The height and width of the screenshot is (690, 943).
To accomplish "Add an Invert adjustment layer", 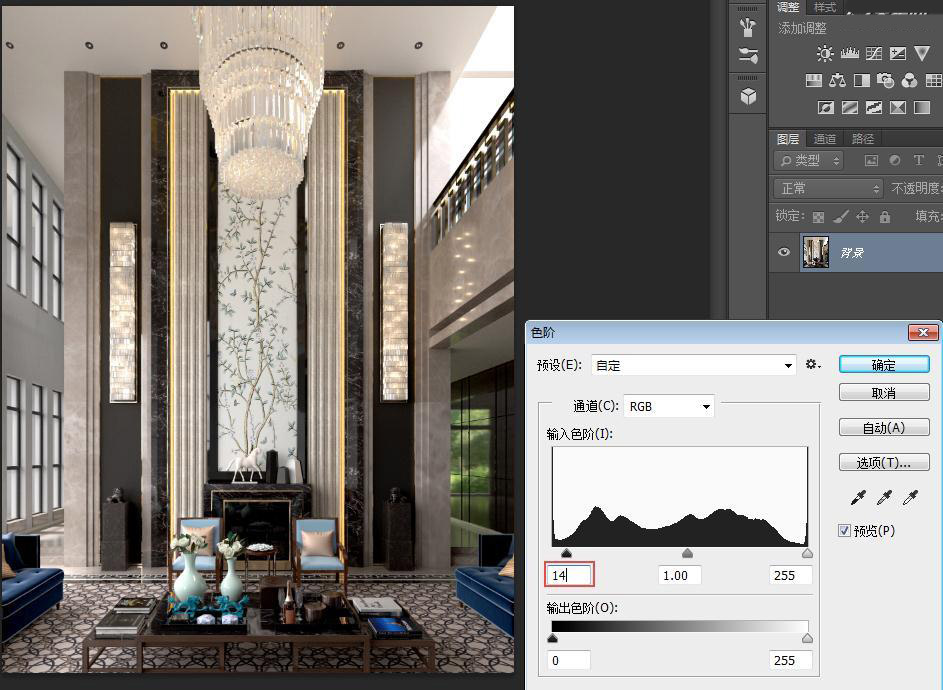I will click(826, 108).
